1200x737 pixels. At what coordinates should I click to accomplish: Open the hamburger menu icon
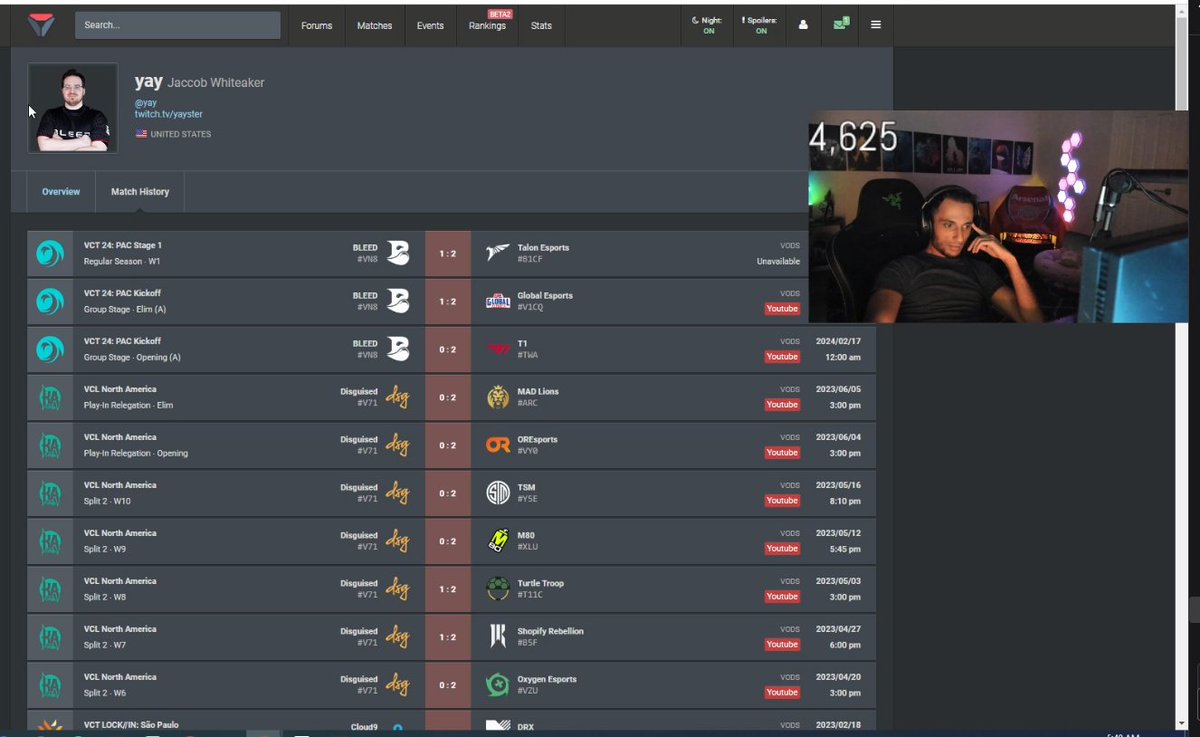tap(876, 25)
